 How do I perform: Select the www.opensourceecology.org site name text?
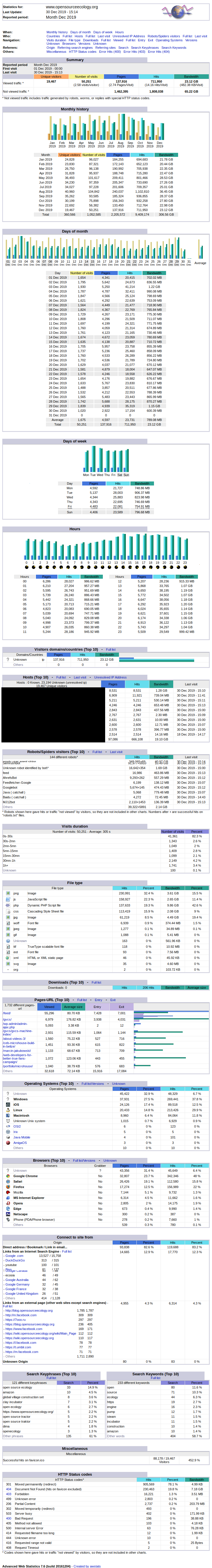pos(72,7)
